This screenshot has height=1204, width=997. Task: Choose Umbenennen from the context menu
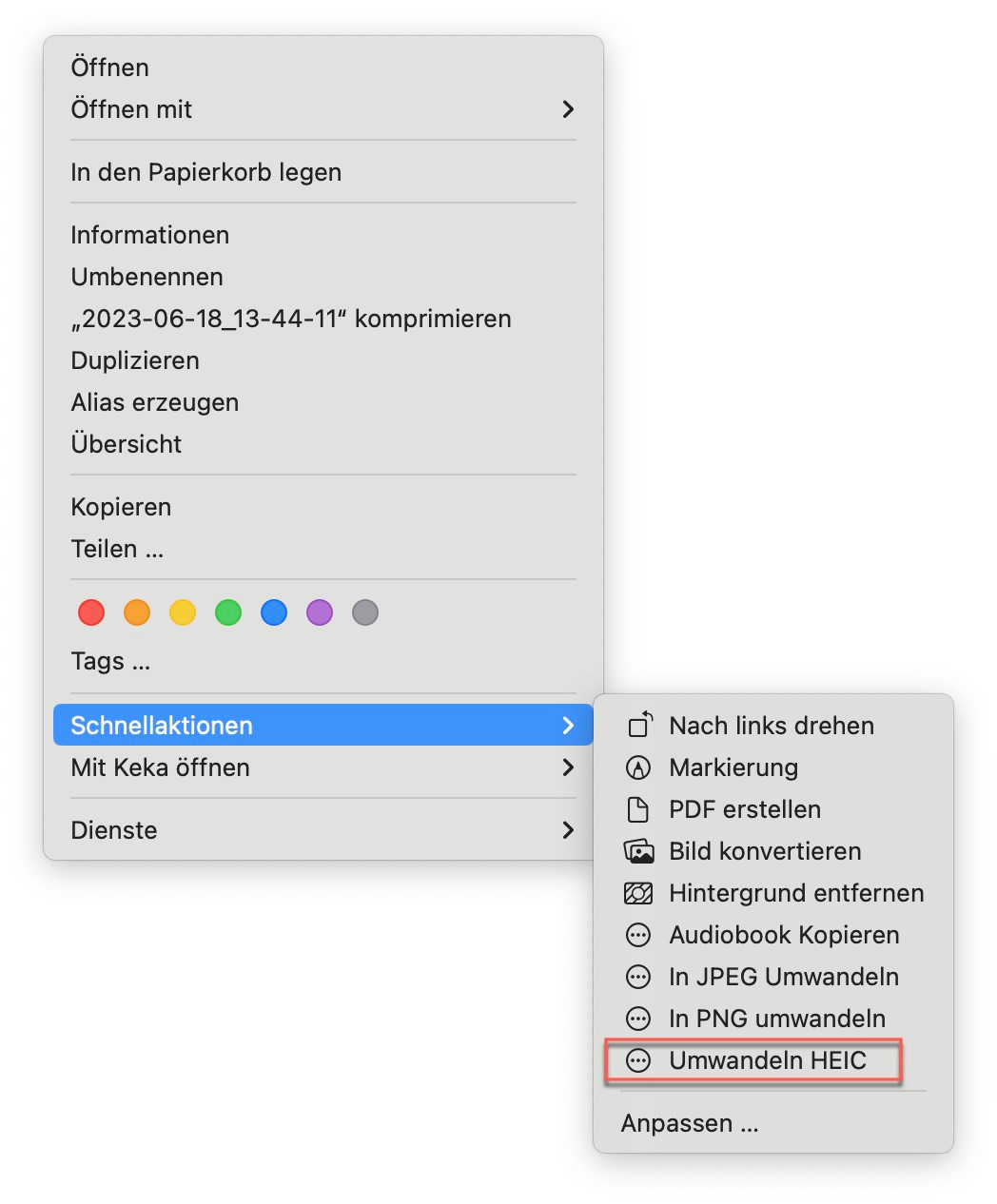[x=147, y=277]
